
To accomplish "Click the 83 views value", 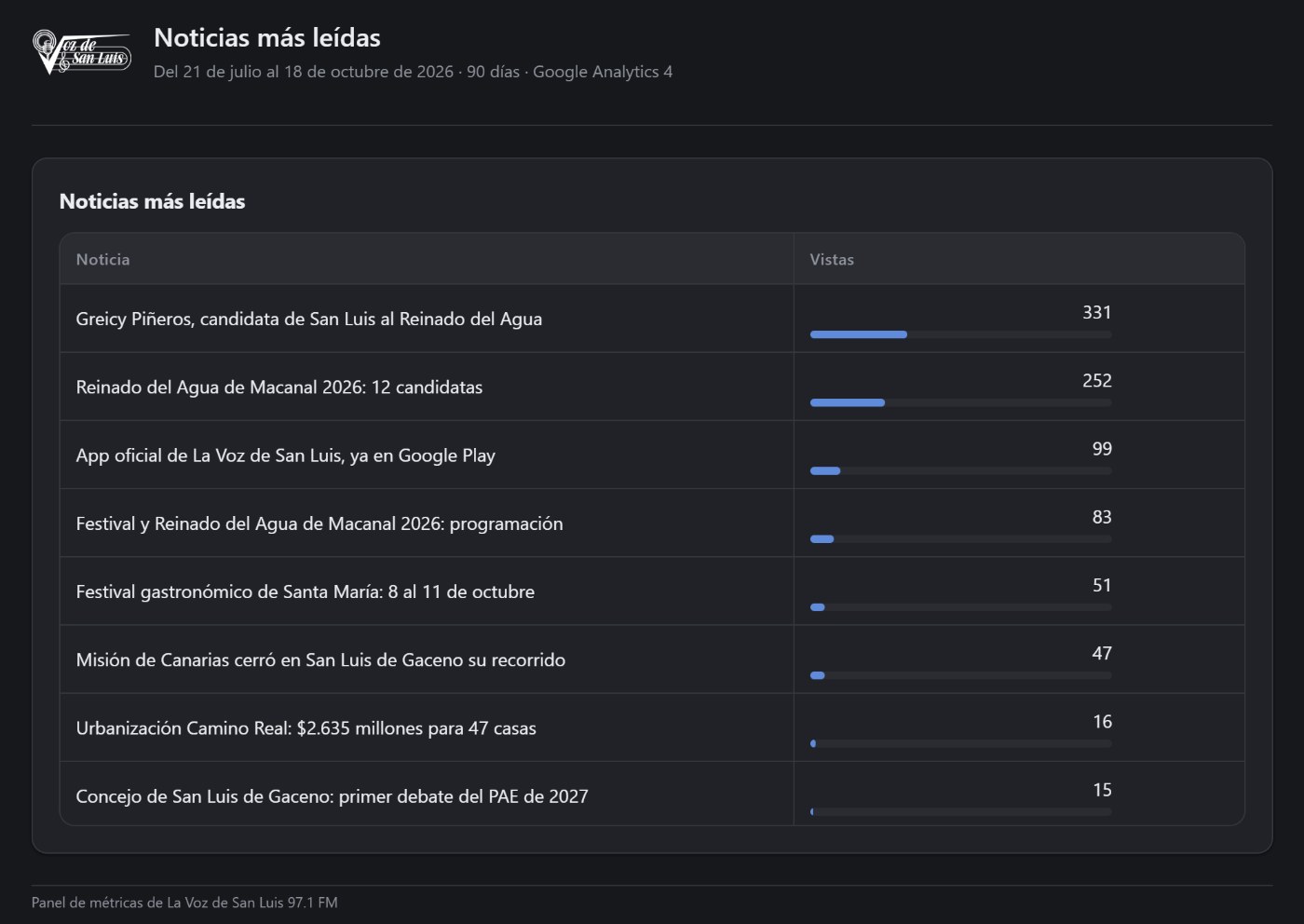I will (x=1102, y=517).
